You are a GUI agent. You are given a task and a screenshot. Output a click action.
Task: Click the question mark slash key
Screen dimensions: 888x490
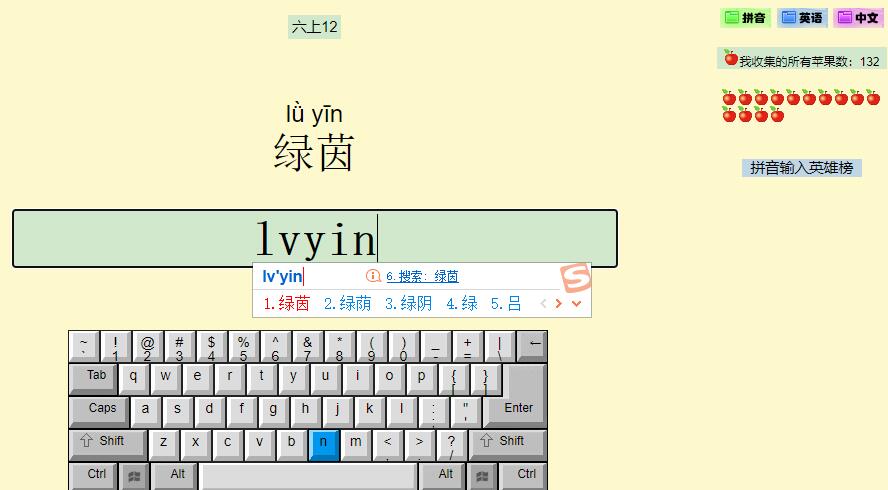(x=452, y=445)
